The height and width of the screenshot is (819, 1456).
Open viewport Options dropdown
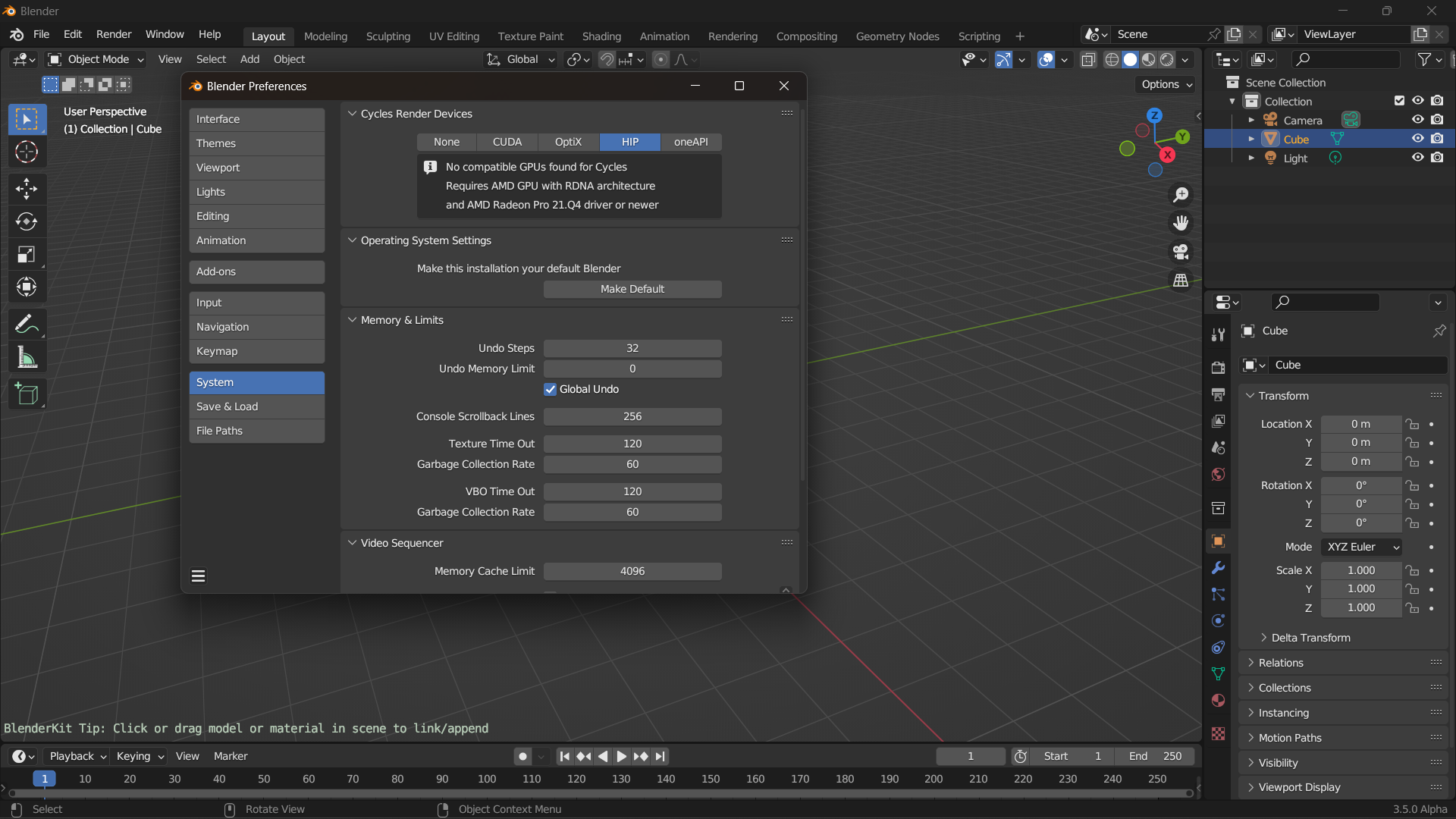pyautogui.click(x=1166, y=84)
